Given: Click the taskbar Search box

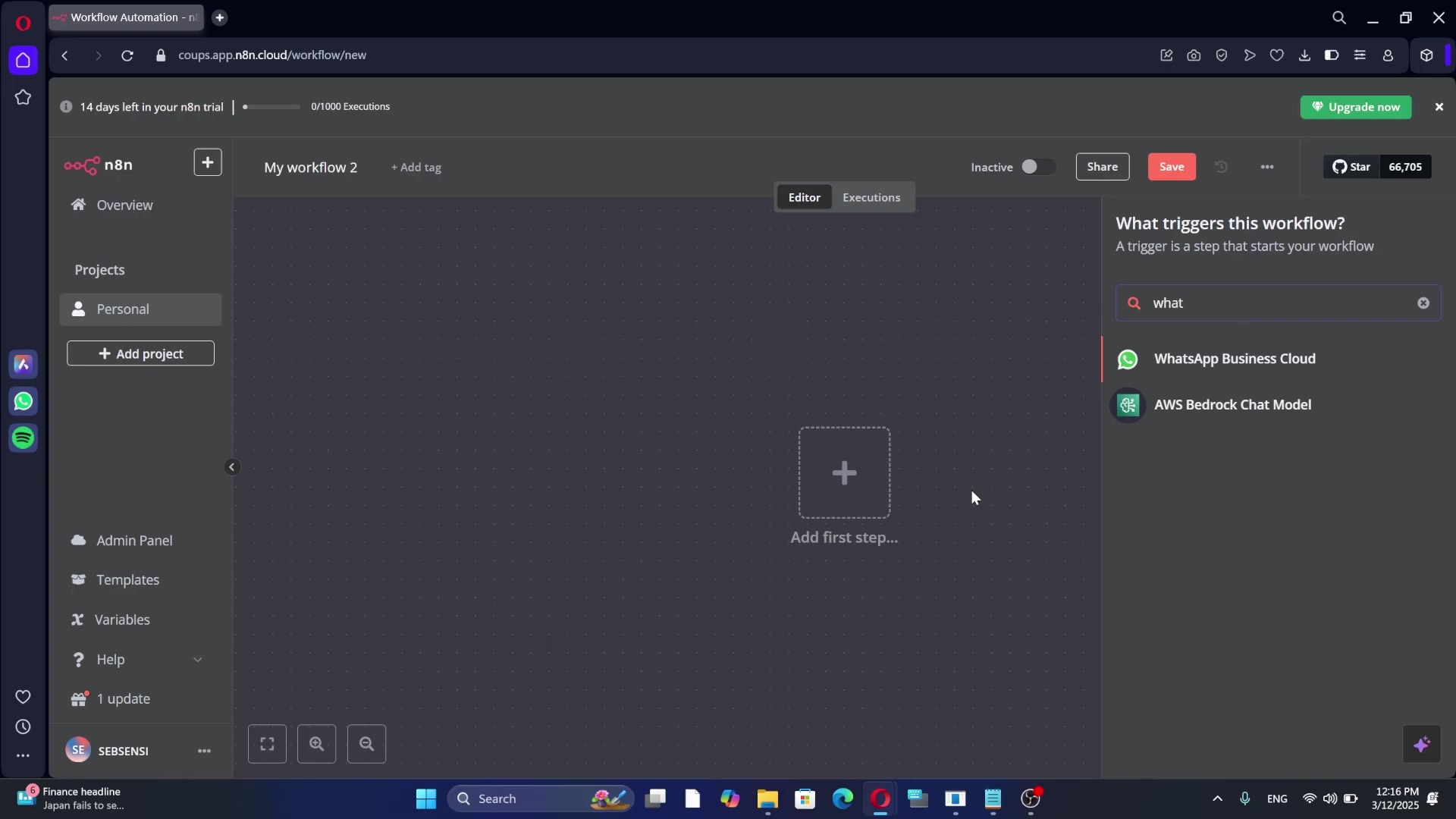Looking at the screenshot, I should tap(540, 799).
